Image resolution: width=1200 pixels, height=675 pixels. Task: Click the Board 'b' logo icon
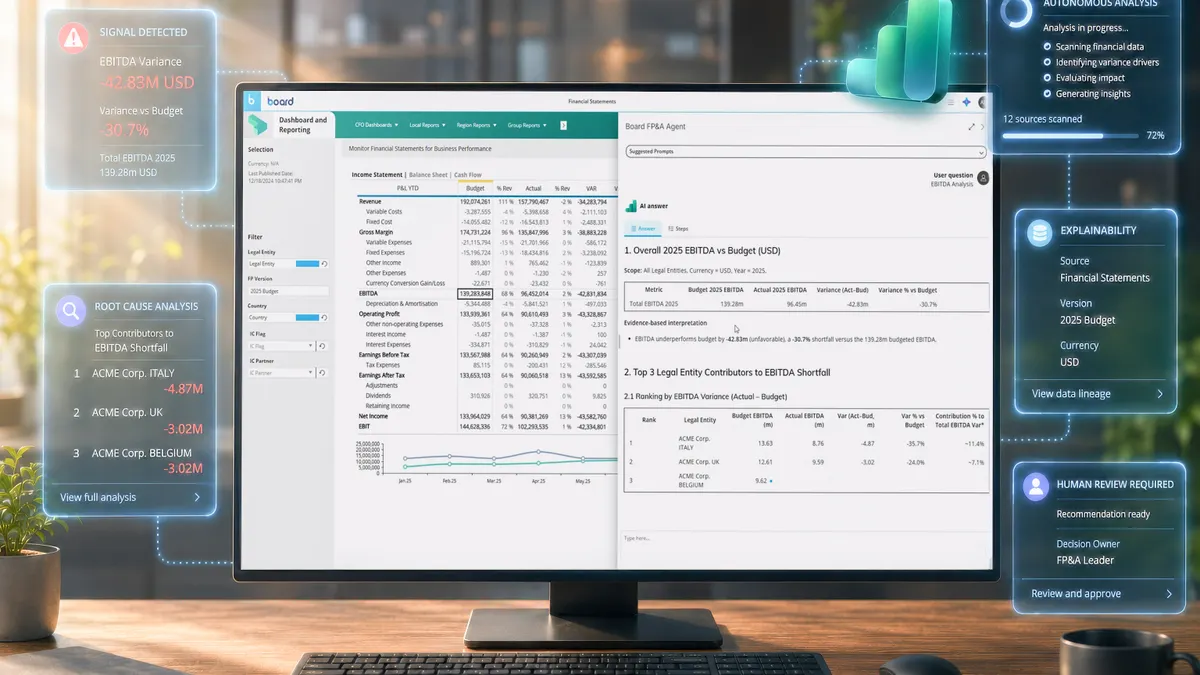tap(252, 101)
